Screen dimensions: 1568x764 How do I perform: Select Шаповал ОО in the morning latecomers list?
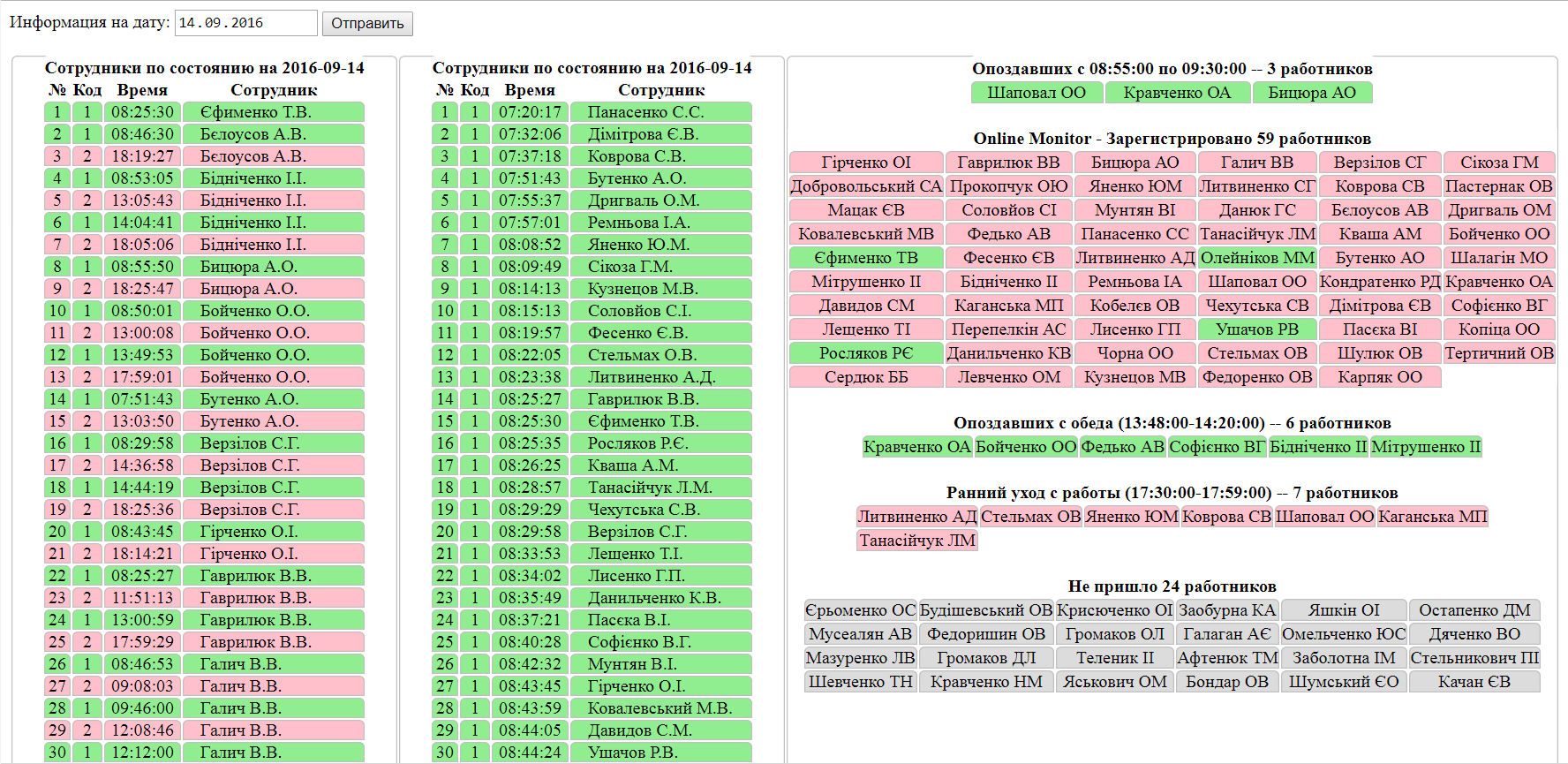pyautogui.click(x=1037, y=93)
